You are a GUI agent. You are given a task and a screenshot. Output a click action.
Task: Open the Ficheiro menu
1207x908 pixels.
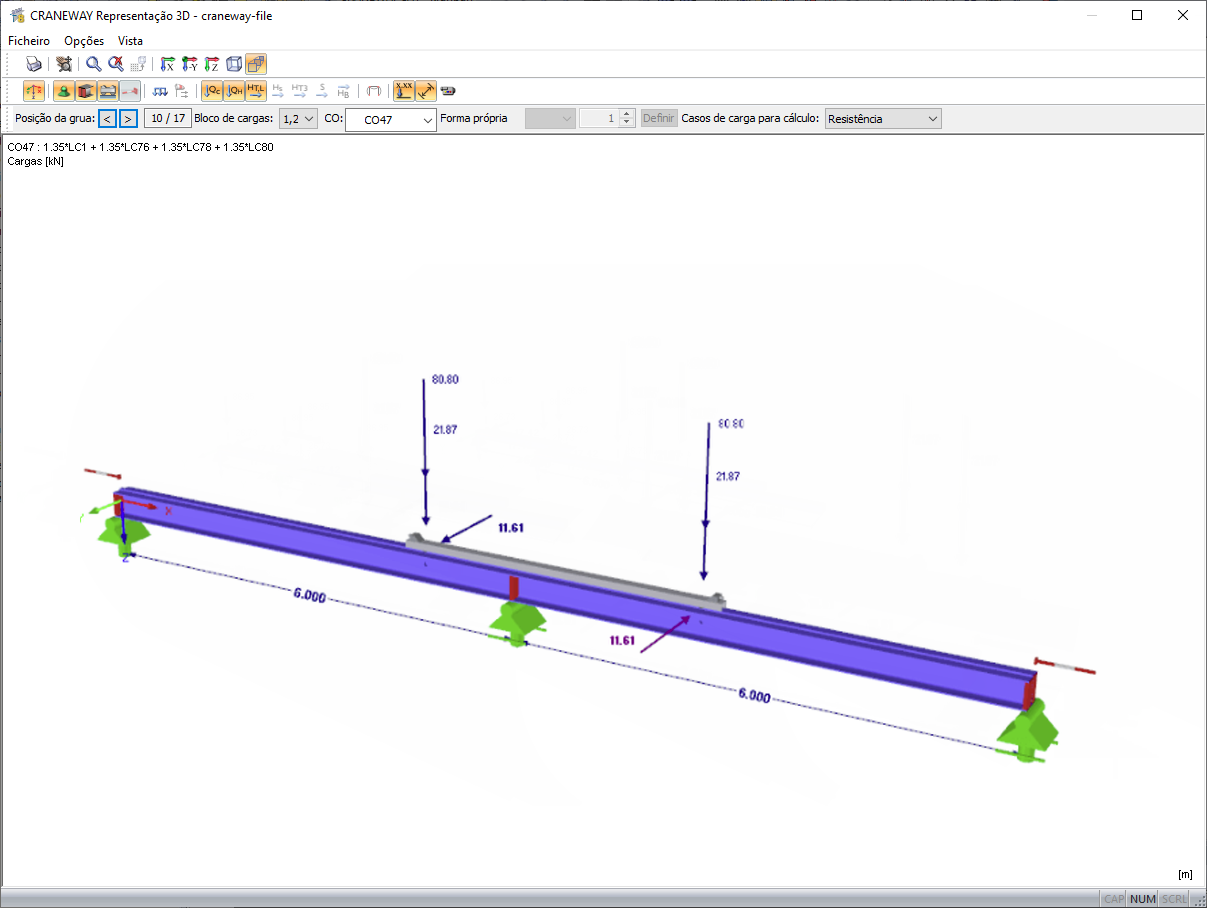click(x=29, y=41)
